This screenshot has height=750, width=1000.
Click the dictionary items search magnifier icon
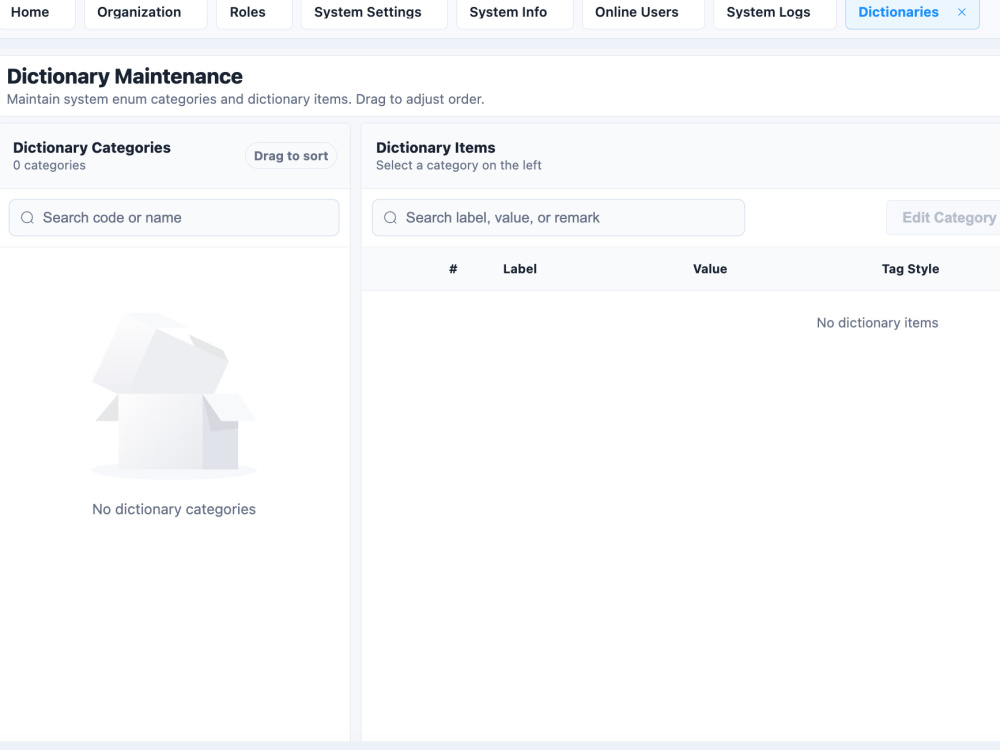[x=390, y=217]
